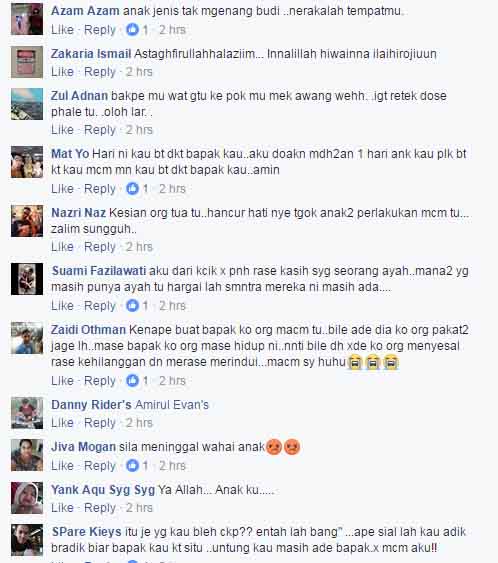Image resolution: width=498 pixels, height=563 pixels.
Task: Like Zakaria Ismail's comment
Action: [x=62, y=72]
